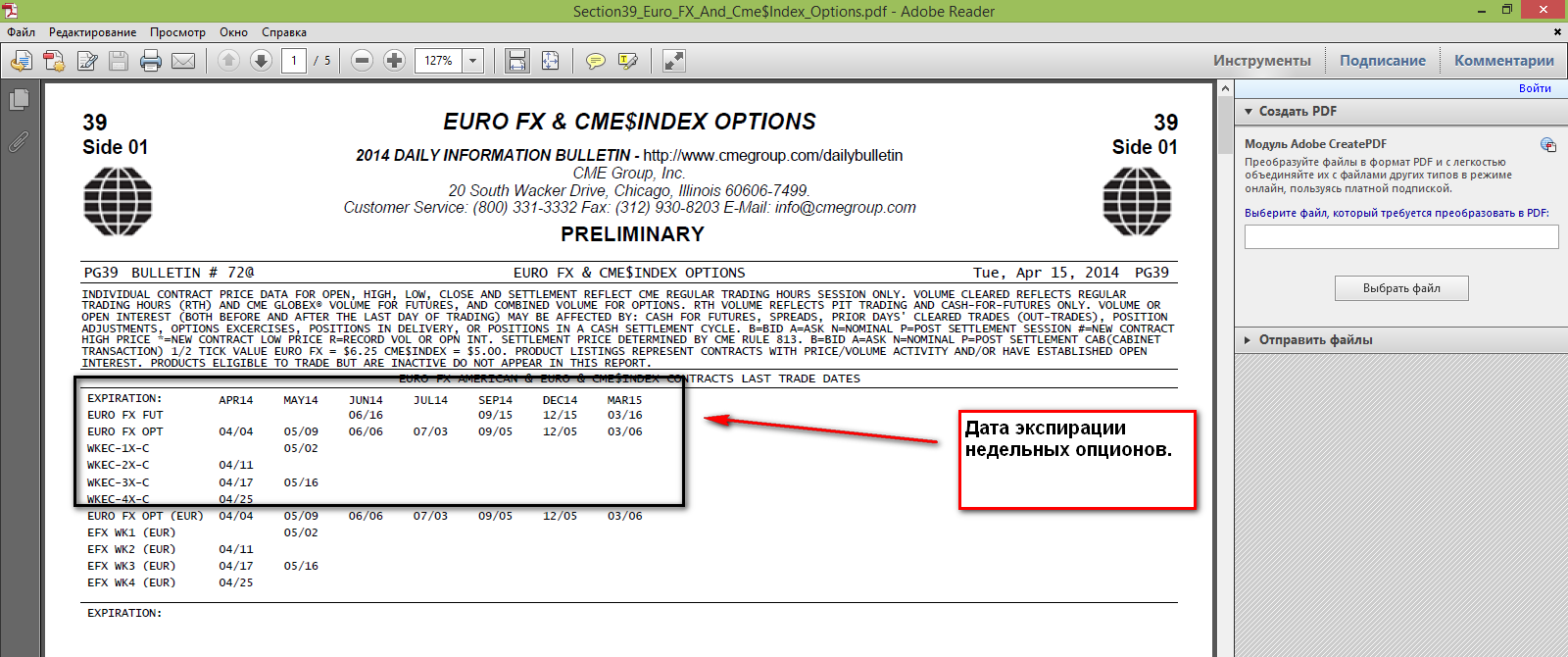1568x657 pixels.
Task: Click the left CME globe logo
Action: click(118, 201)
